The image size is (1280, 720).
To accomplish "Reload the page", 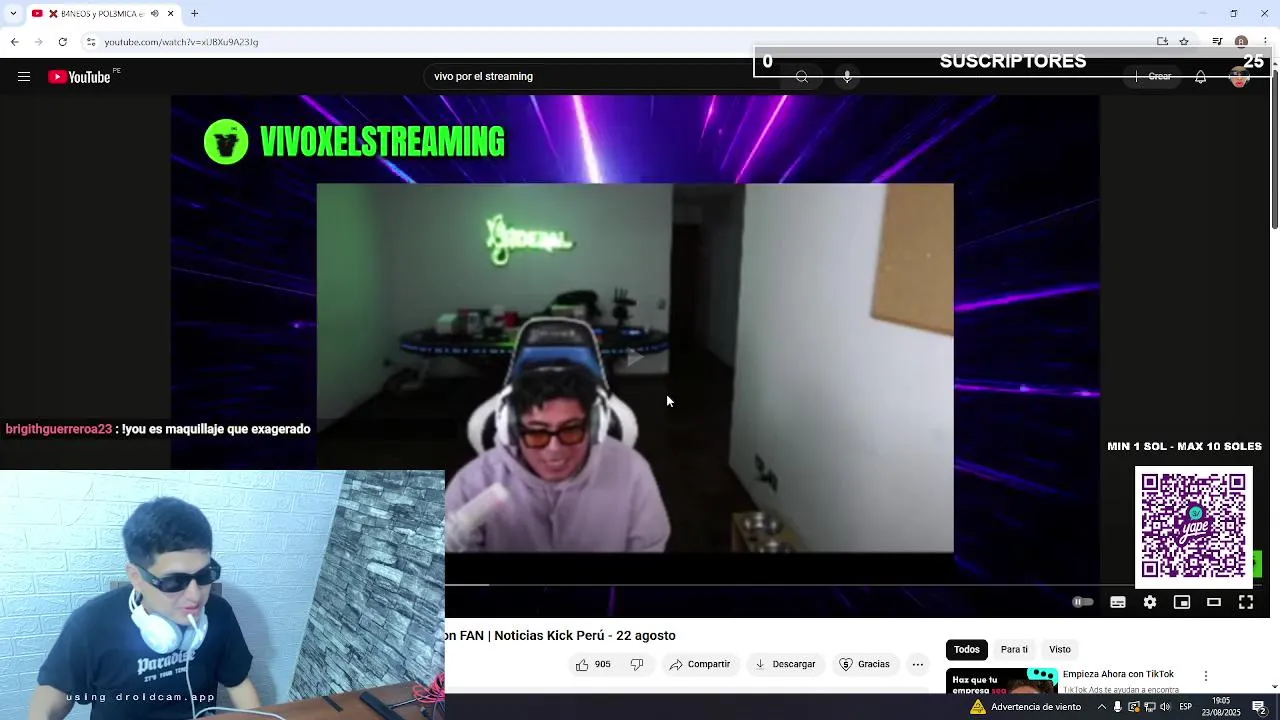I will click(x=62, y=42).
